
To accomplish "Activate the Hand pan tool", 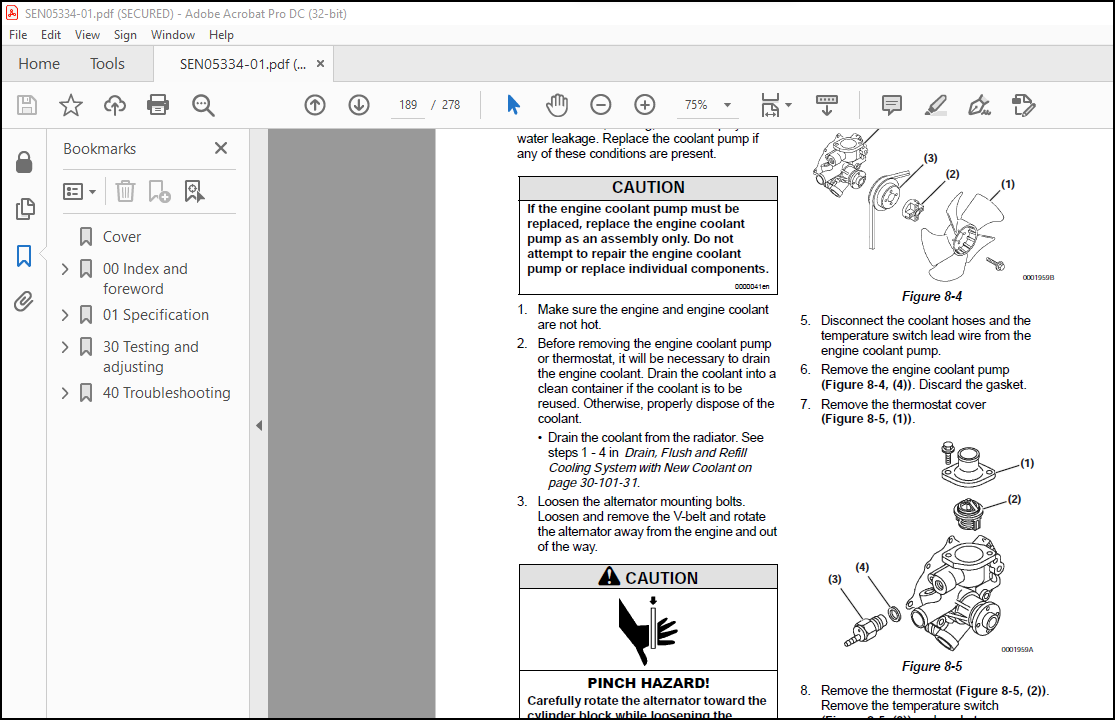I will (557, 105).
